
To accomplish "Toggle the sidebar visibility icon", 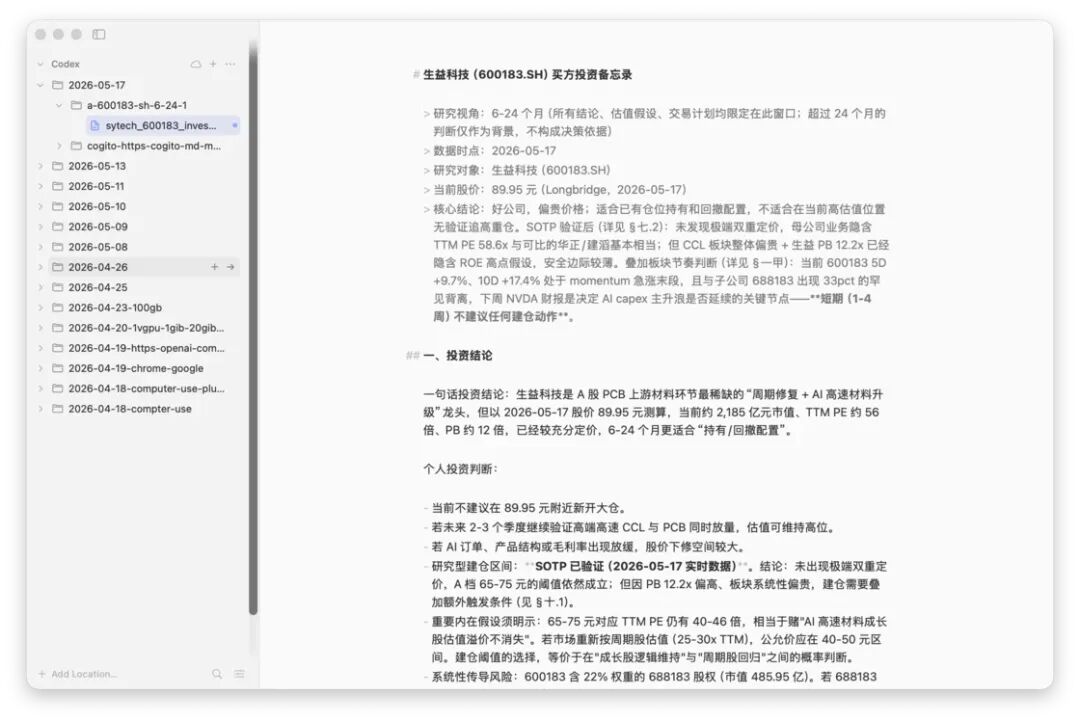I will (x=99, y=34).
